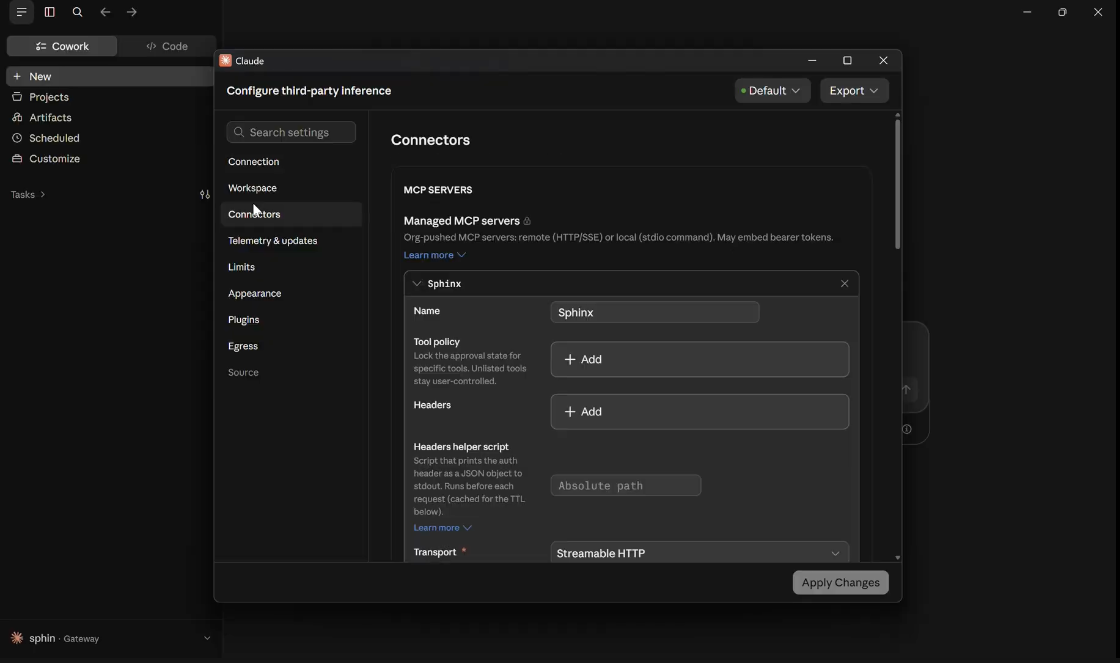Screen dimensions: 1120x663
Task: Add a Tool policy entry
Action: coord(699,359)
